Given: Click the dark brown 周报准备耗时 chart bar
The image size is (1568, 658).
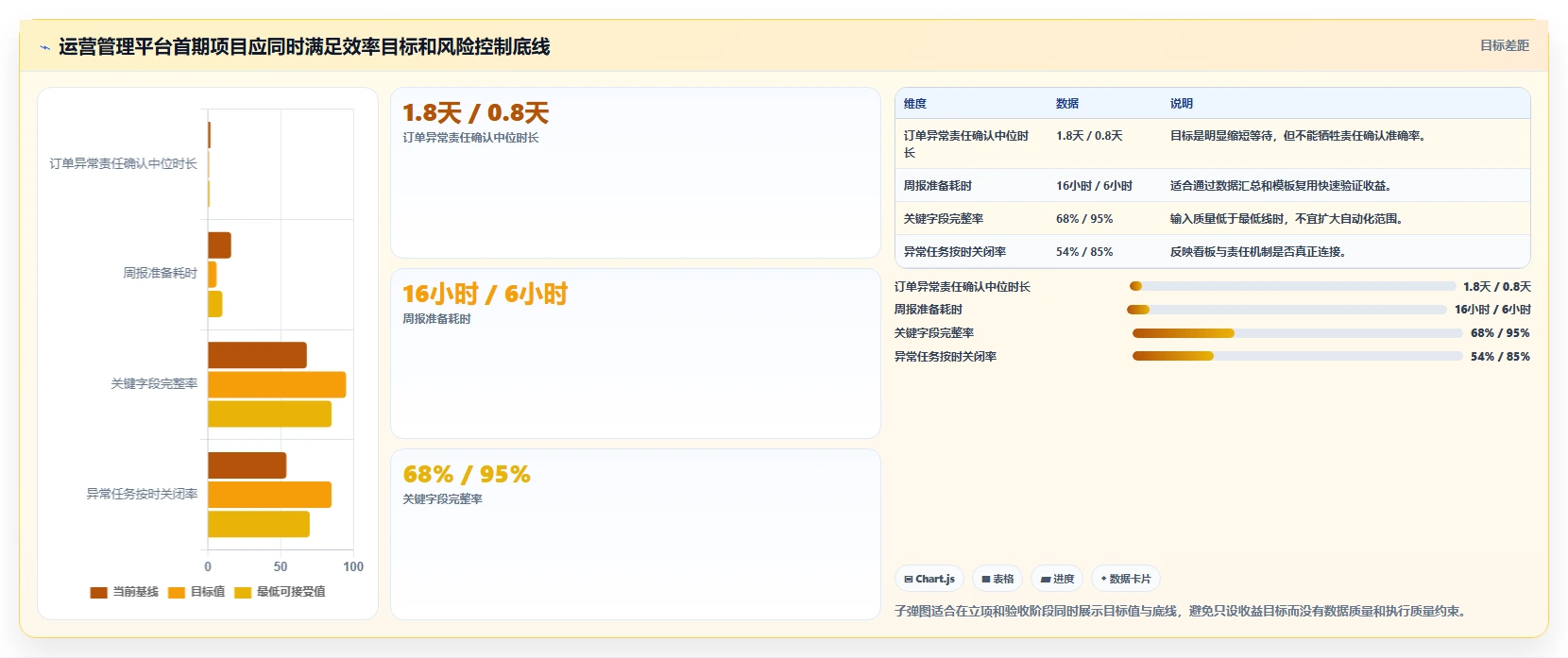Looking at the screenshot, I should pyautogui.click(x=219, y=245).
